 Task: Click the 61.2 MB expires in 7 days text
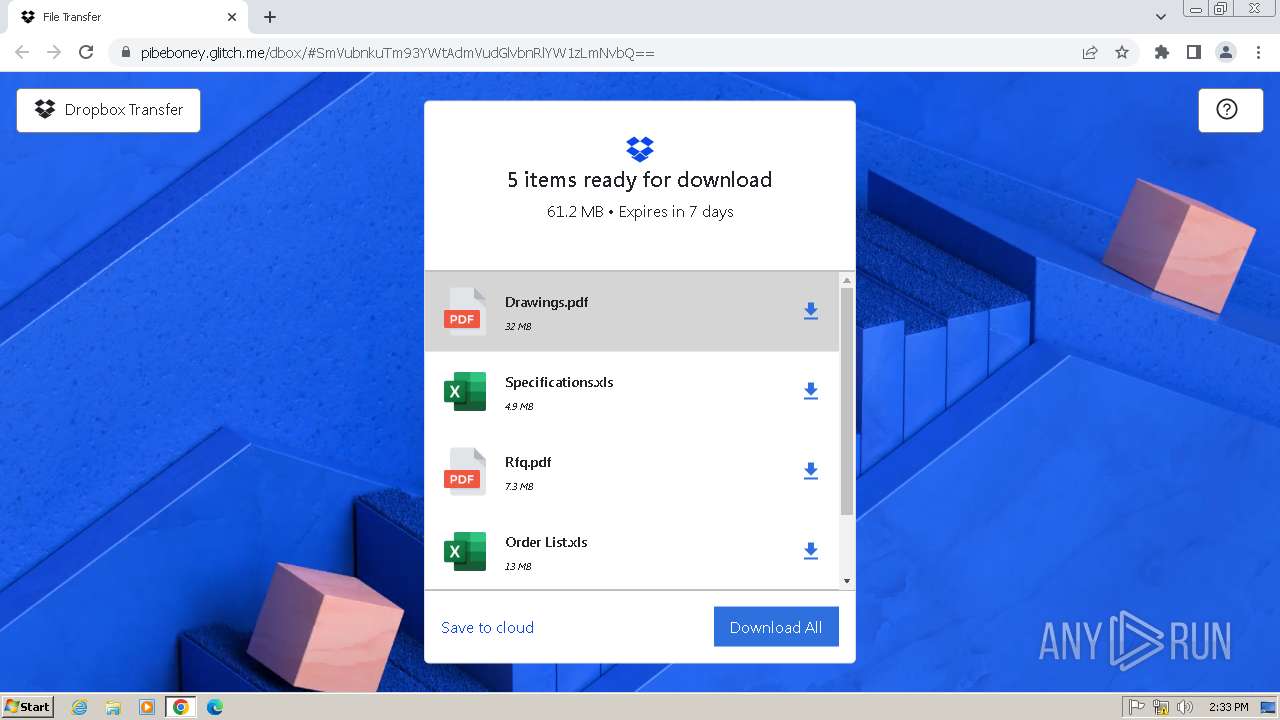[x=640, y=212]
